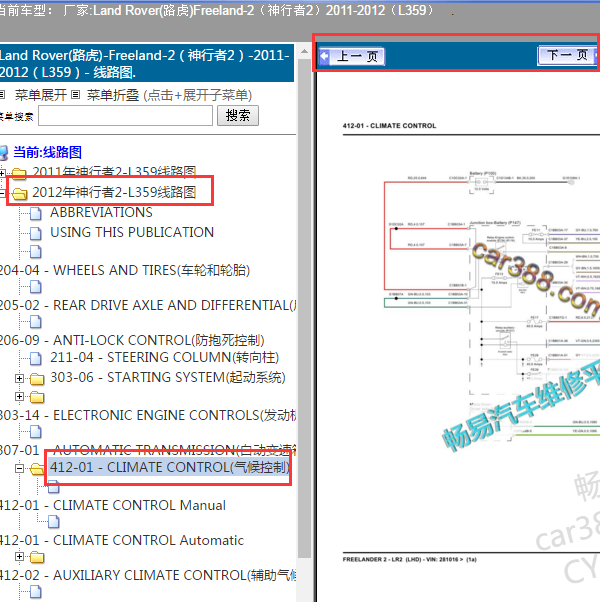
Task: Click folder icon preceding 412-02 AUXILIARY CLIMATE CONTROL
Action: tap(37, 557)
